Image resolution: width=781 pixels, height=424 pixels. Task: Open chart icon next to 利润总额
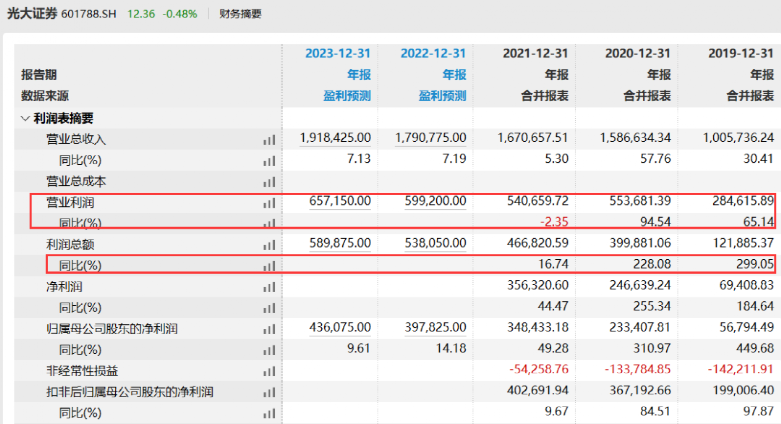click(x=269, y=245)
